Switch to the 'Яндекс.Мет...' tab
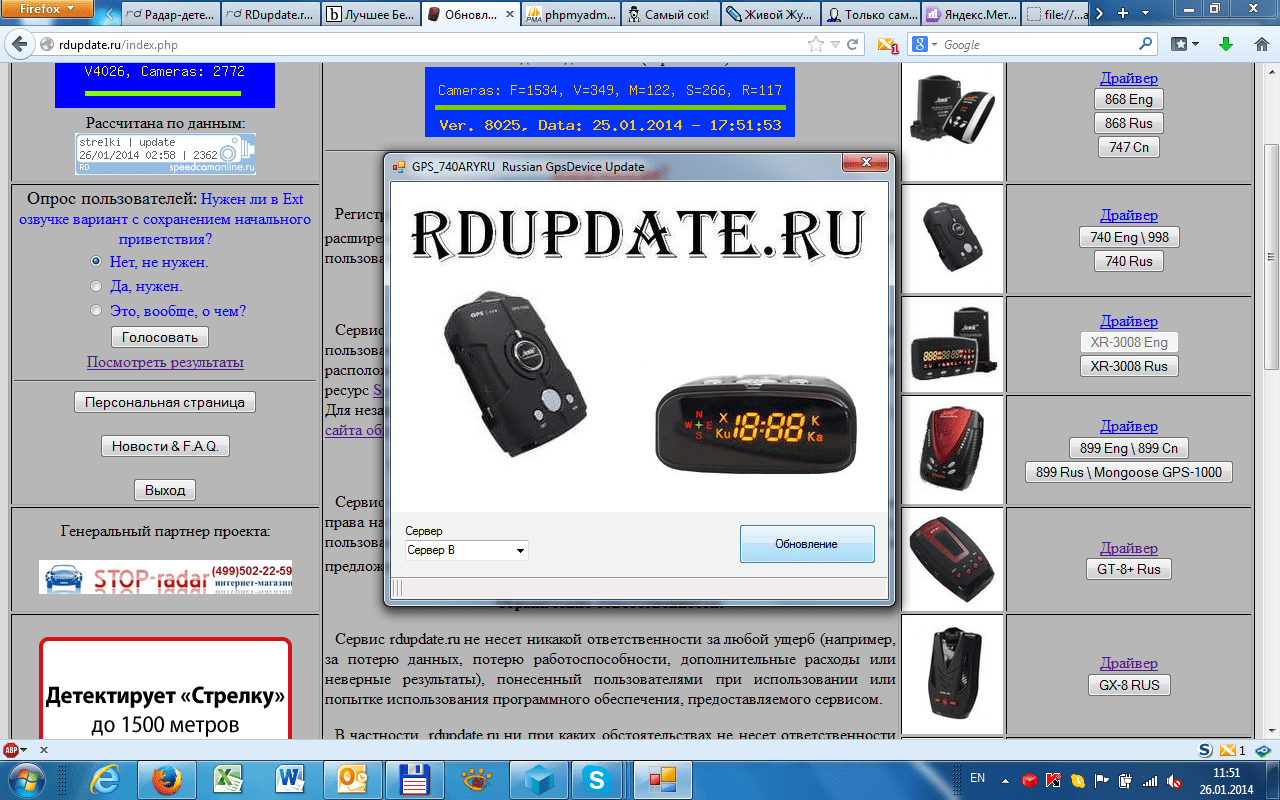Screen dimensions: 1280x800 [970, 15]
